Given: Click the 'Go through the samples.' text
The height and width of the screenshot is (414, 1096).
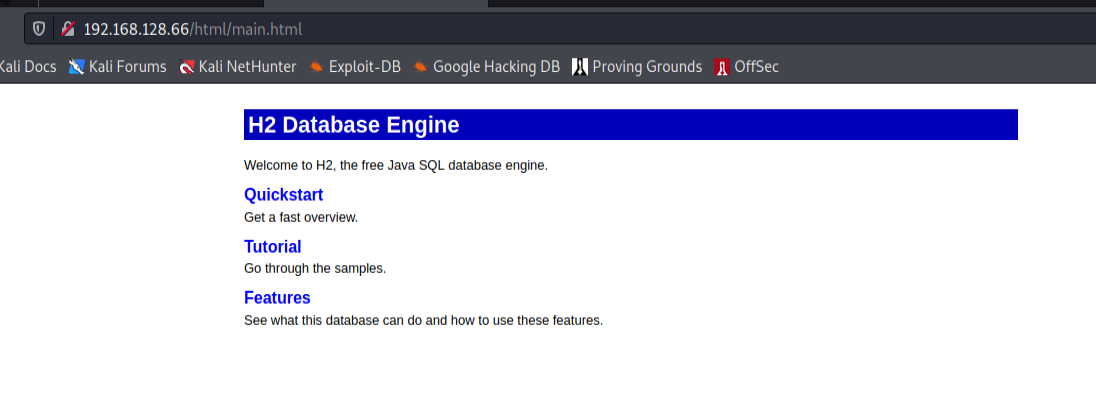Looking at the screenshot, I should pos(315,269).
